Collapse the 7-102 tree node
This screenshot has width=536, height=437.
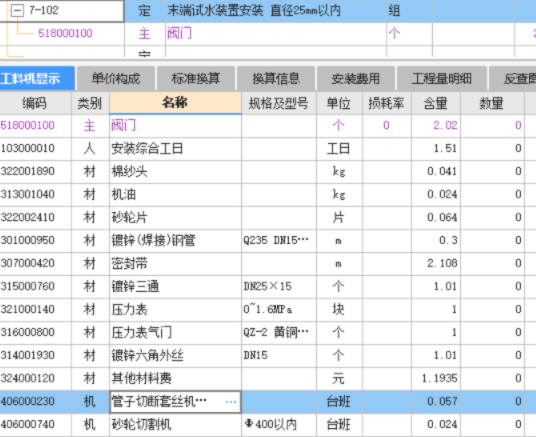(x=17, y=11)
